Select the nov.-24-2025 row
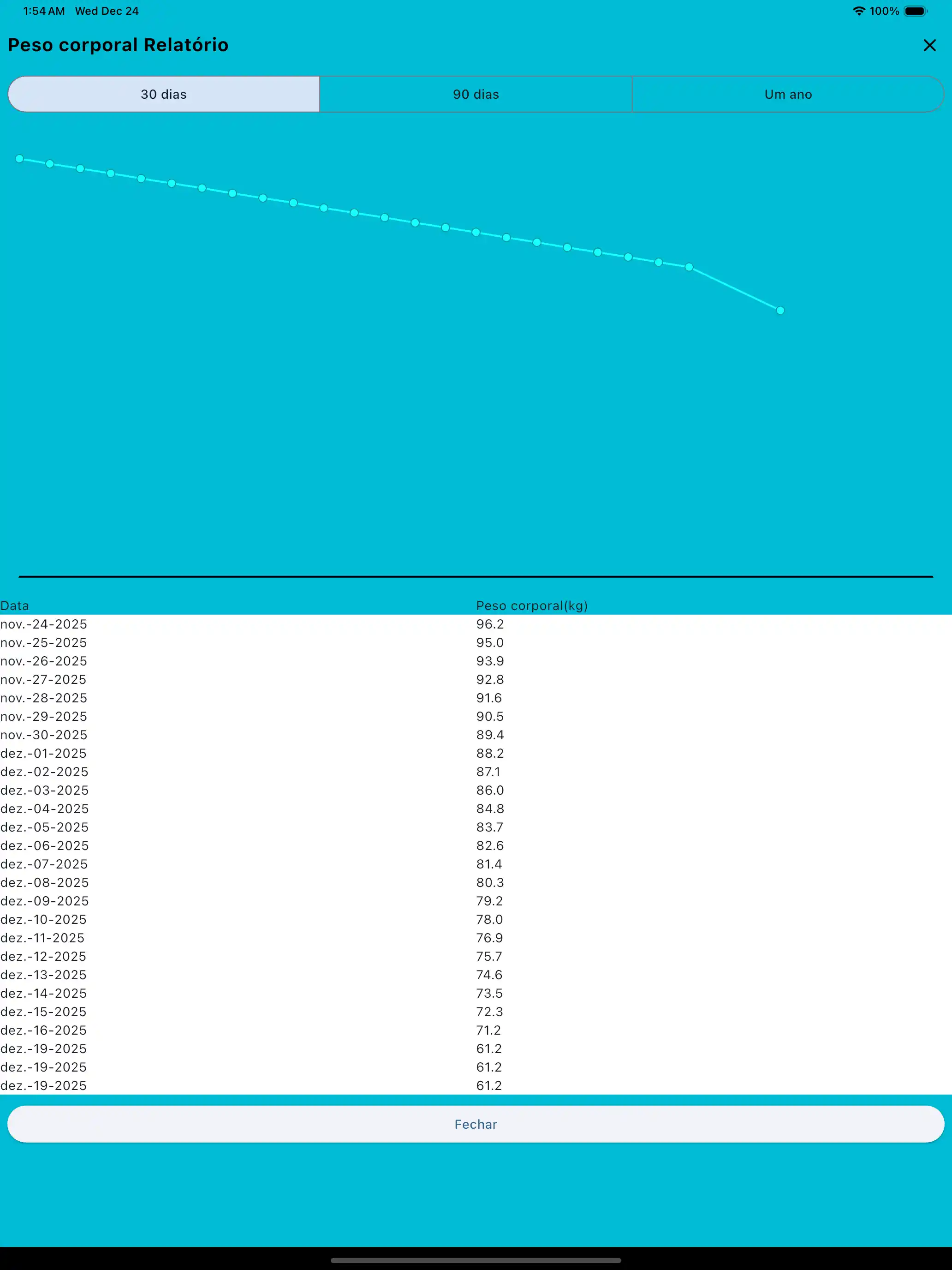952x1270 pixels. point(44,624)
